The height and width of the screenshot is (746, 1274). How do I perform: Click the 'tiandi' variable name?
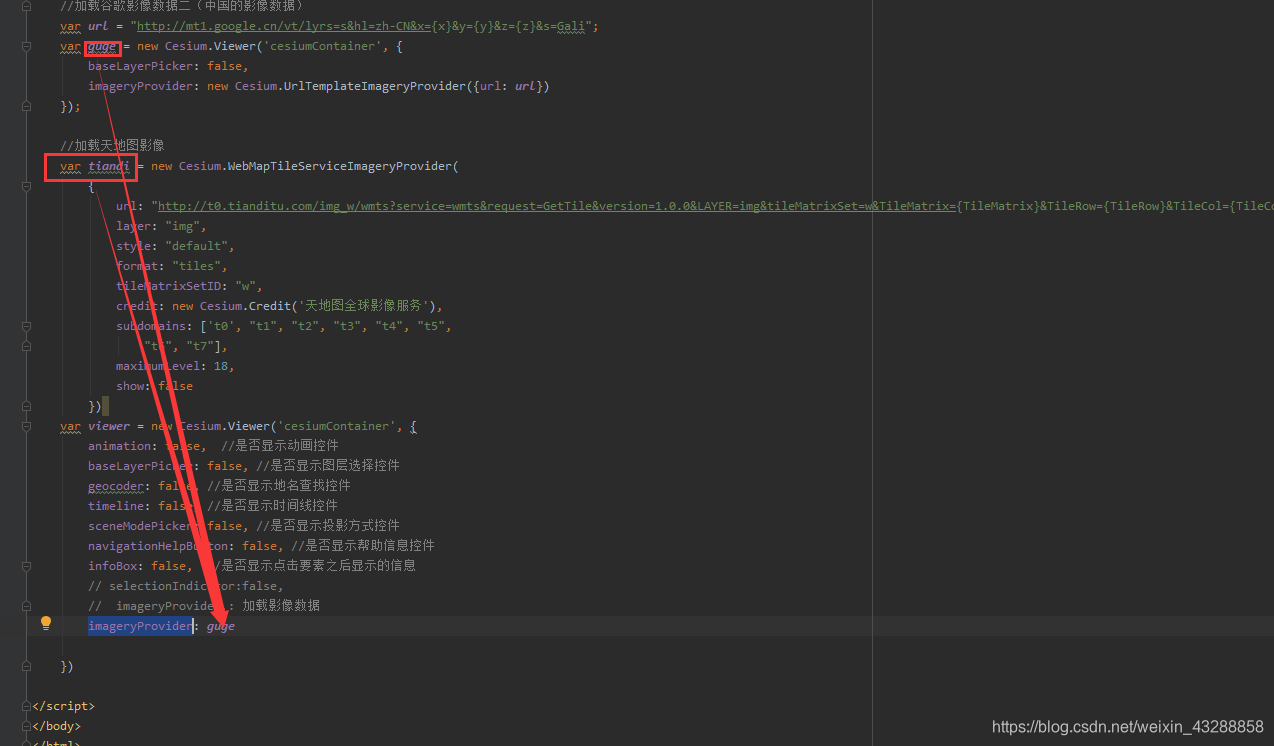109,166
